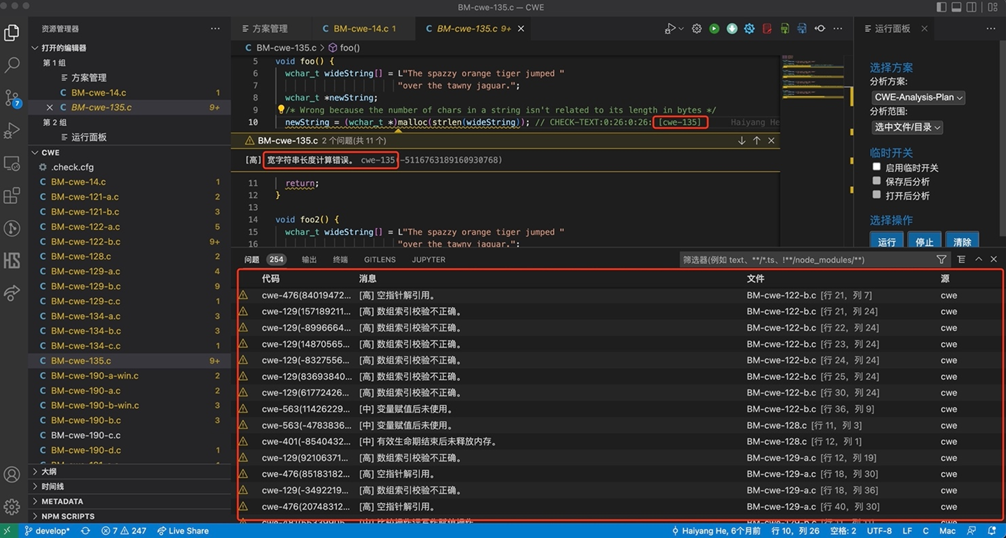Screen dimensions: 1006x538
Task: Click the lightbulb quick fix on line 9
Action: pos(280,110)
